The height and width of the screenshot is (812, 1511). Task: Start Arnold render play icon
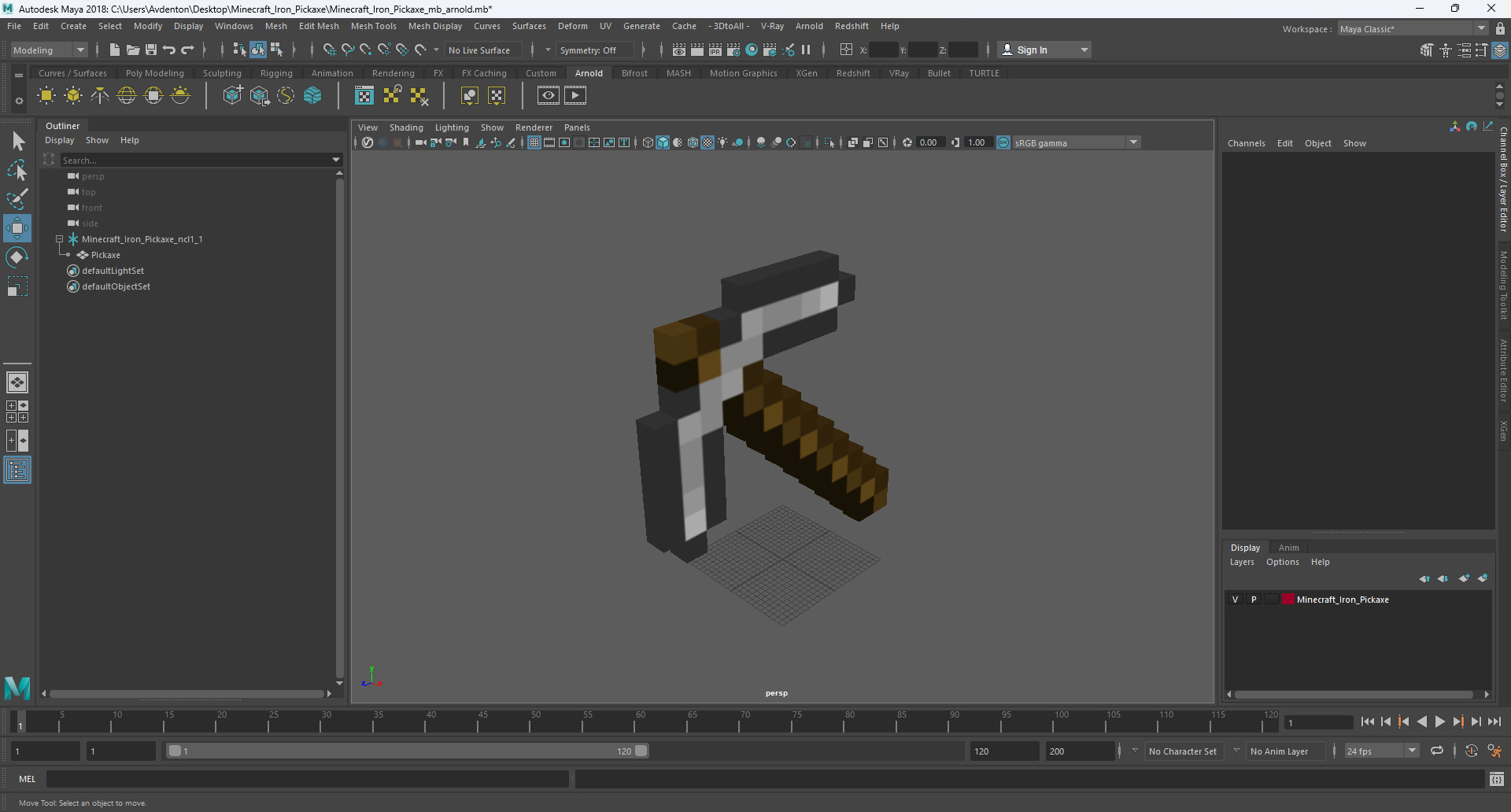pos(575,96)
